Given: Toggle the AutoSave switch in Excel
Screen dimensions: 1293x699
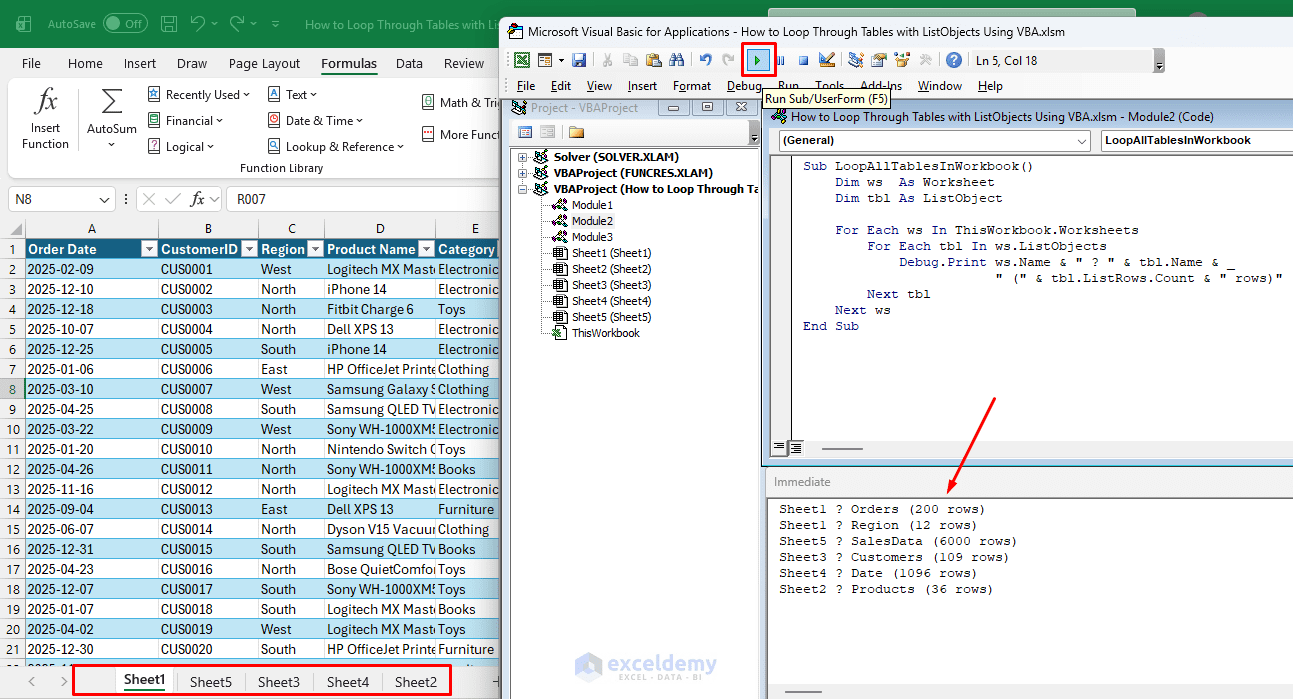Looking at the screenshot, I should pyautogui.click(x=125, y=23).
